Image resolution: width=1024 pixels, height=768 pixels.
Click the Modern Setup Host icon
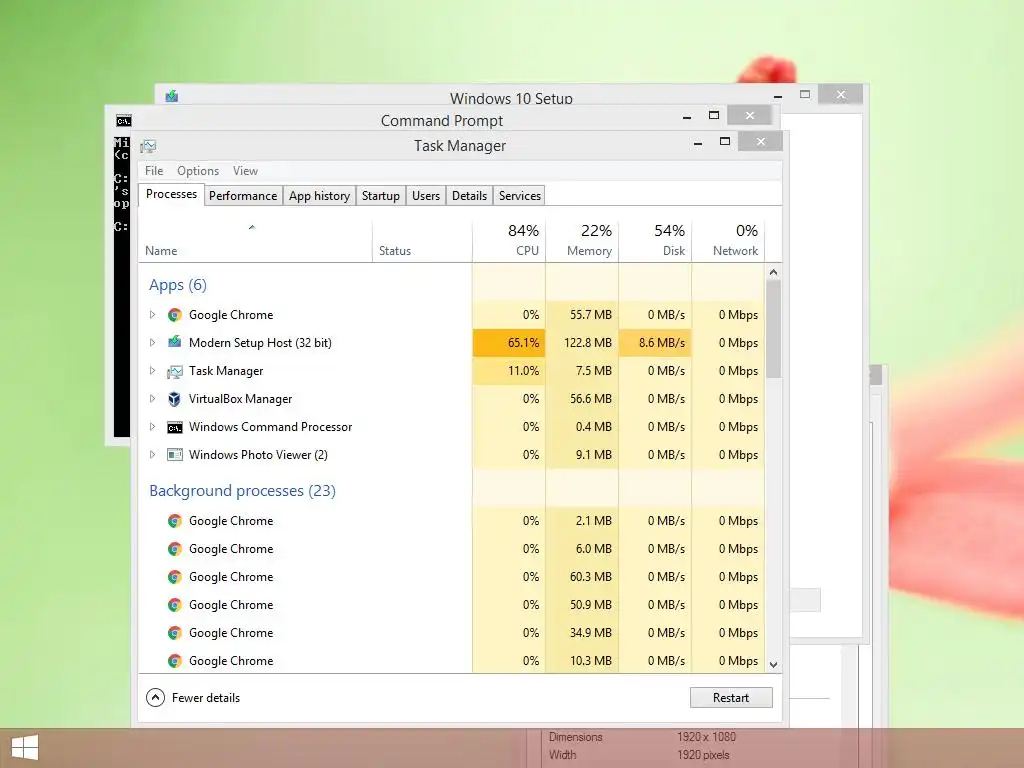174,342
